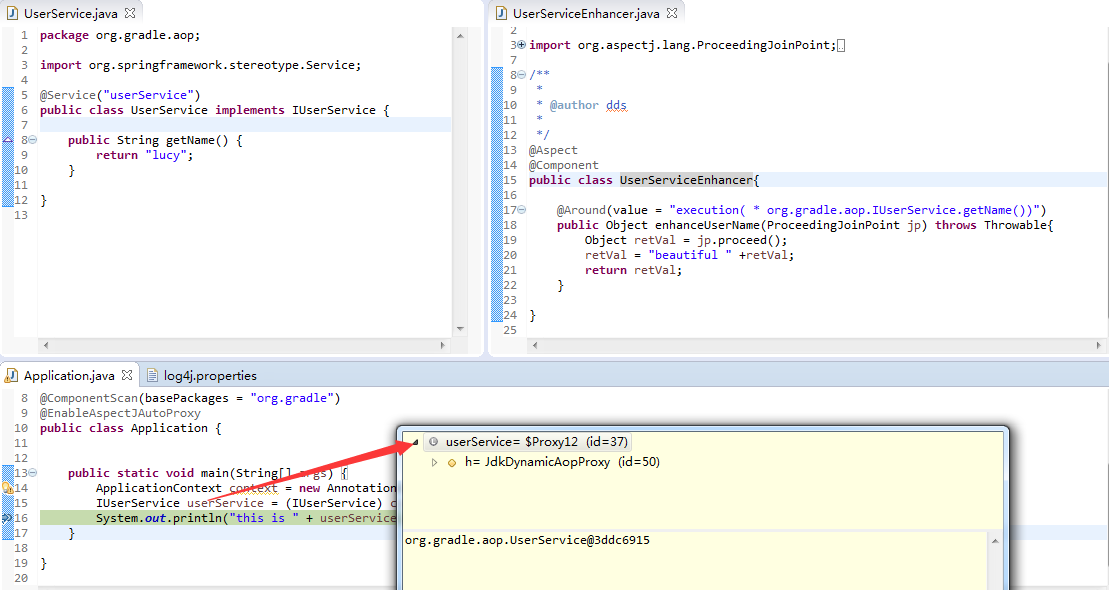Click the Java file icon on Application.java tab

point(12,376)
